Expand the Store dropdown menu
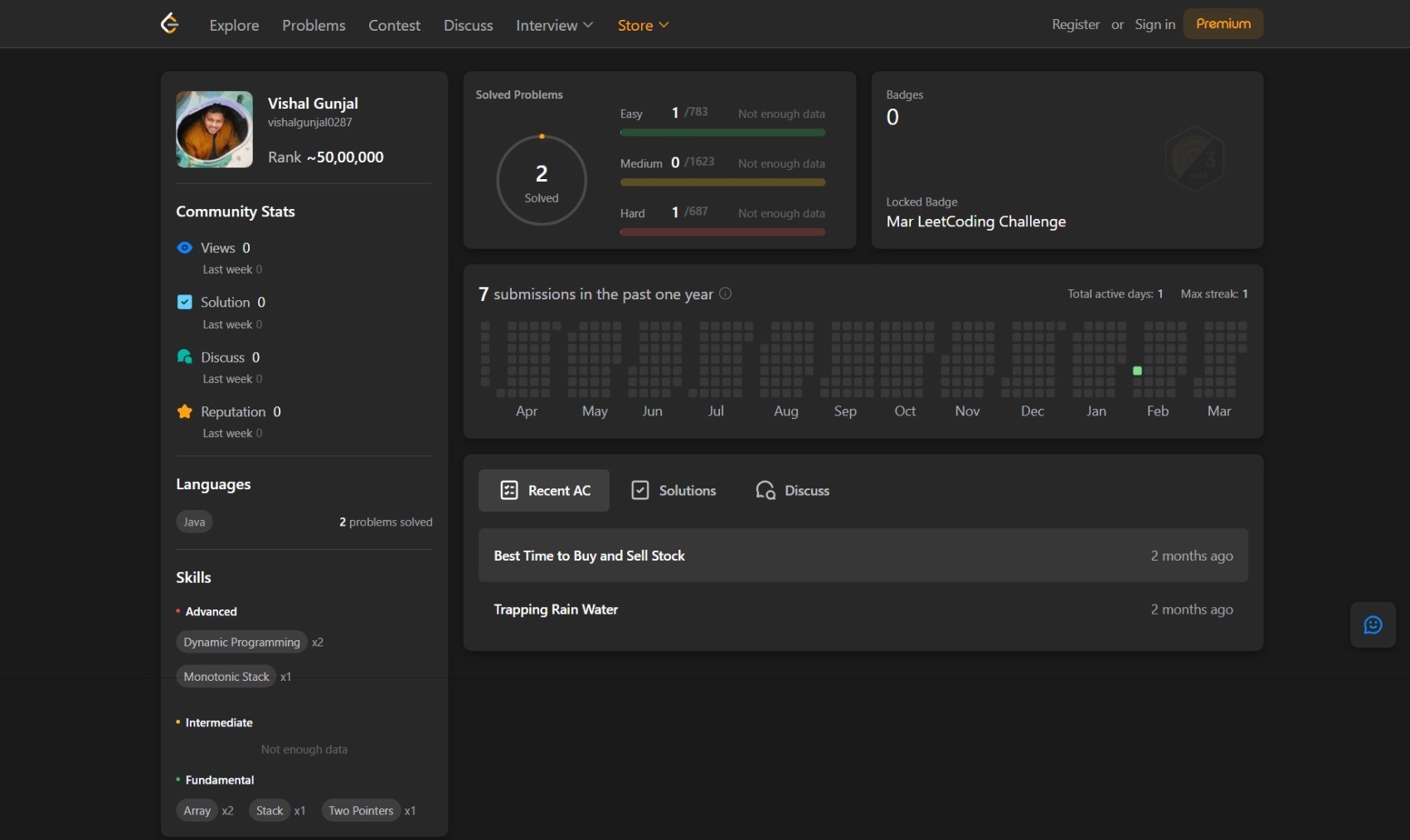The image size is (1410, 840). pyautogui.click(x=643, y=25)
